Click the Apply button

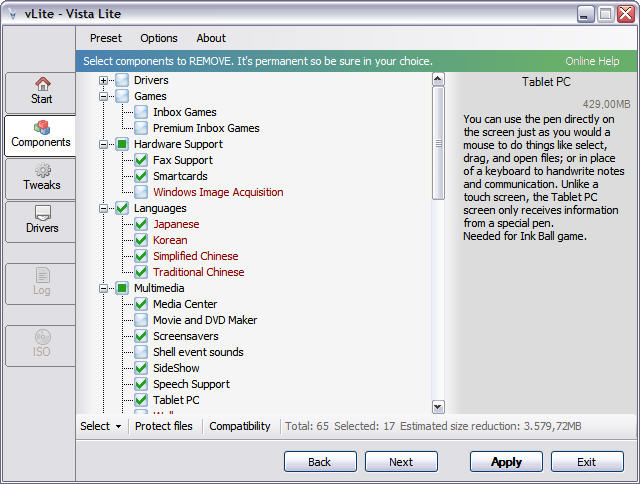pos(506,462)
